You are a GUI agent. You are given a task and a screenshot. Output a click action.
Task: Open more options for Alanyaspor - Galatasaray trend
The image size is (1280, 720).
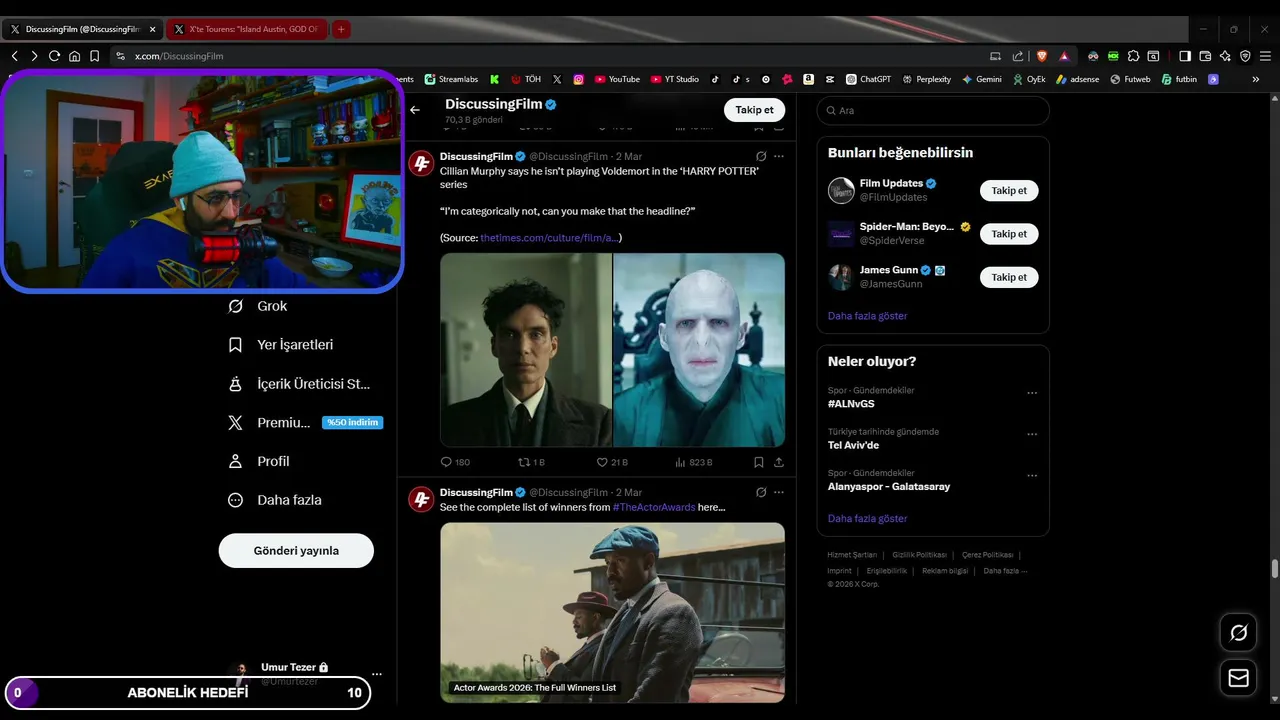coord(1032,476)
